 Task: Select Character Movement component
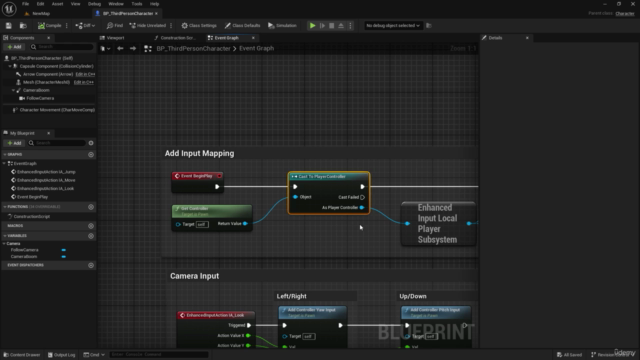[x=57, y=110]
